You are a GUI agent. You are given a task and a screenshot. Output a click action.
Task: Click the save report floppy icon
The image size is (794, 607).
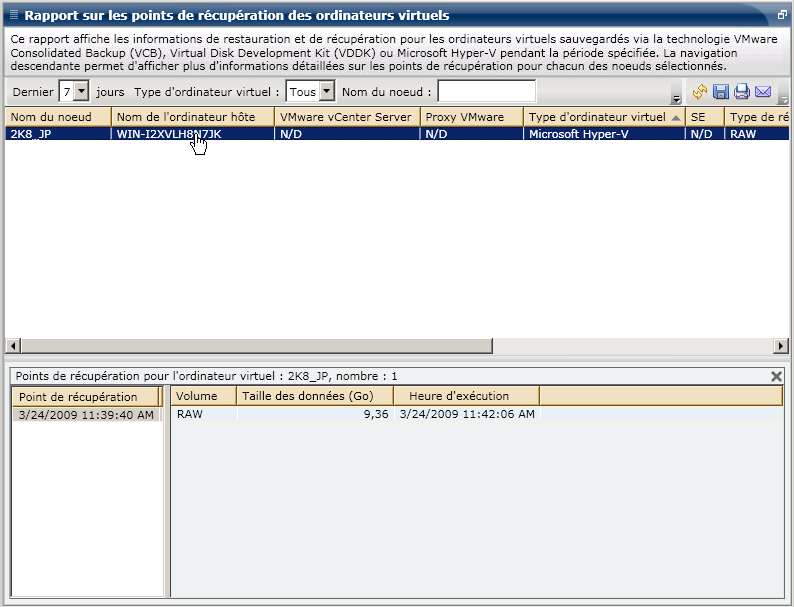(721, 92)
